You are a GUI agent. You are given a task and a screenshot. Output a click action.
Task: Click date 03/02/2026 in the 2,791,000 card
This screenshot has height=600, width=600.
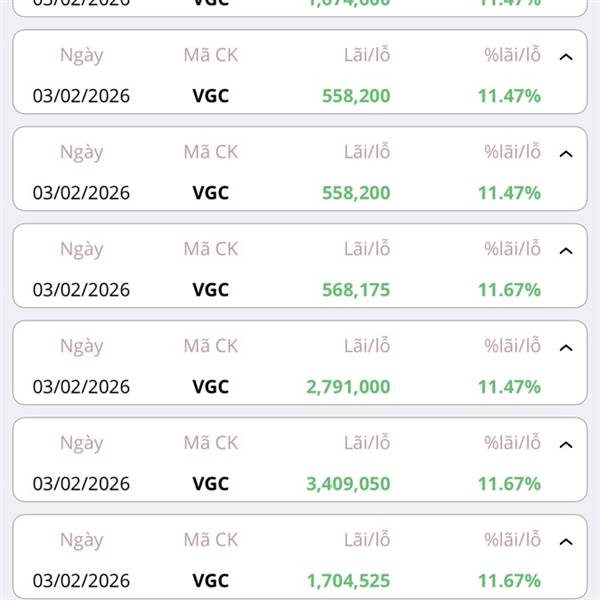81,387
